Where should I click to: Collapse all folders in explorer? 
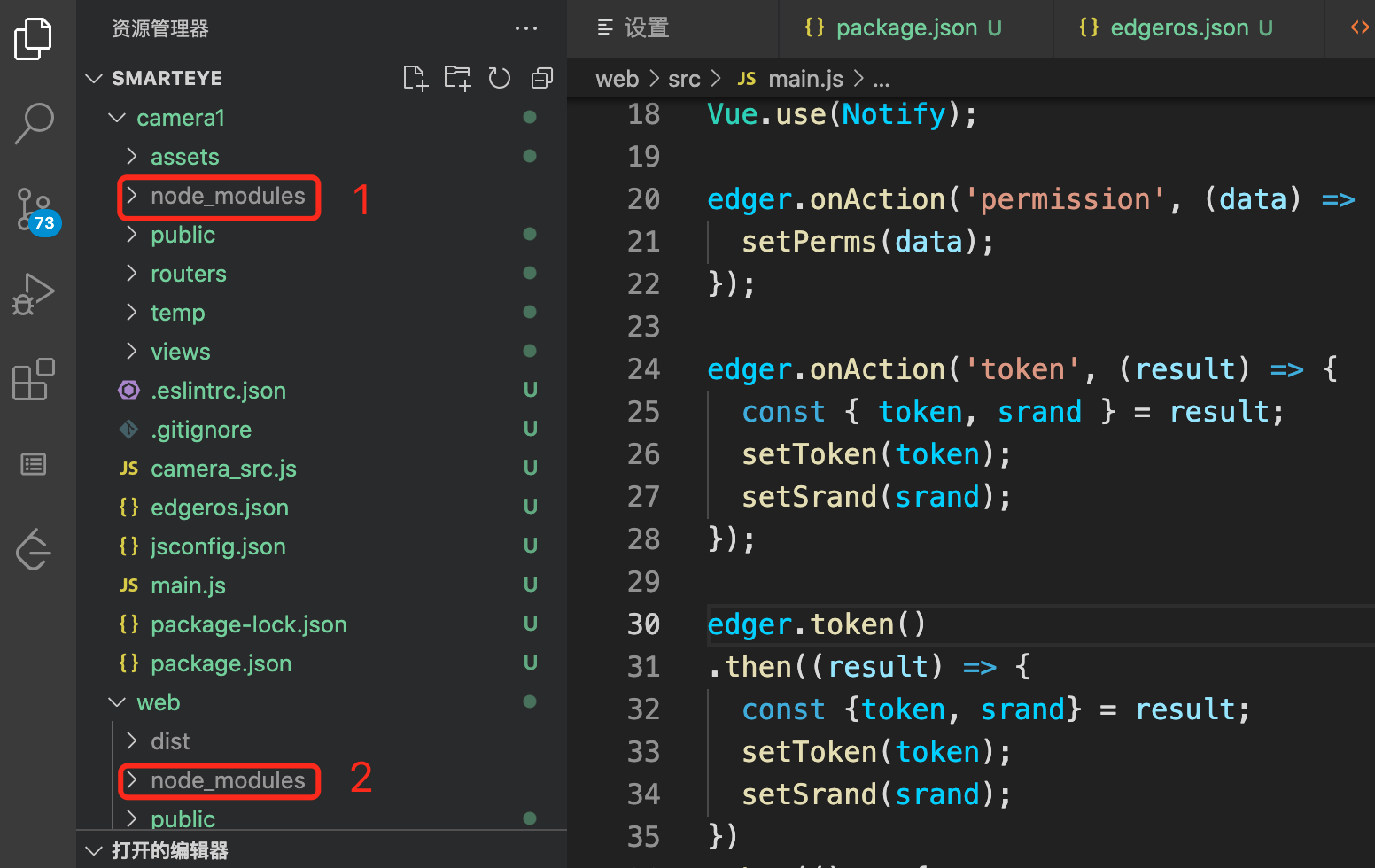pos(541,78)
